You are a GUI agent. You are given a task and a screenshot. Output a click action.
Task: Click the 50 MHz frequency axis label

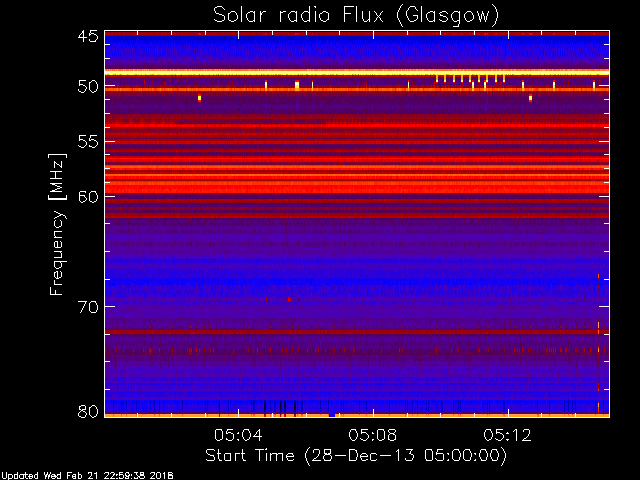coord(88,87)
